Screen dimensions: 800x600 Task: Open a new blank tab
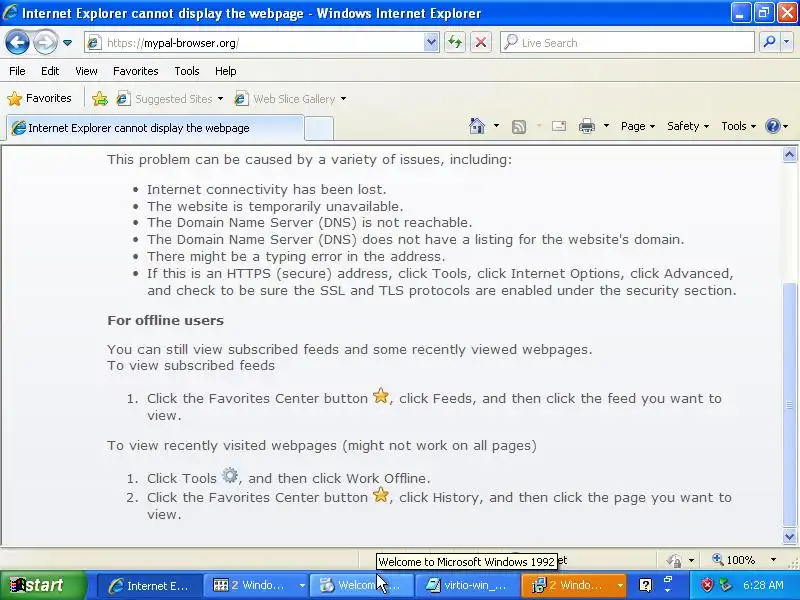tap(319, 128)
